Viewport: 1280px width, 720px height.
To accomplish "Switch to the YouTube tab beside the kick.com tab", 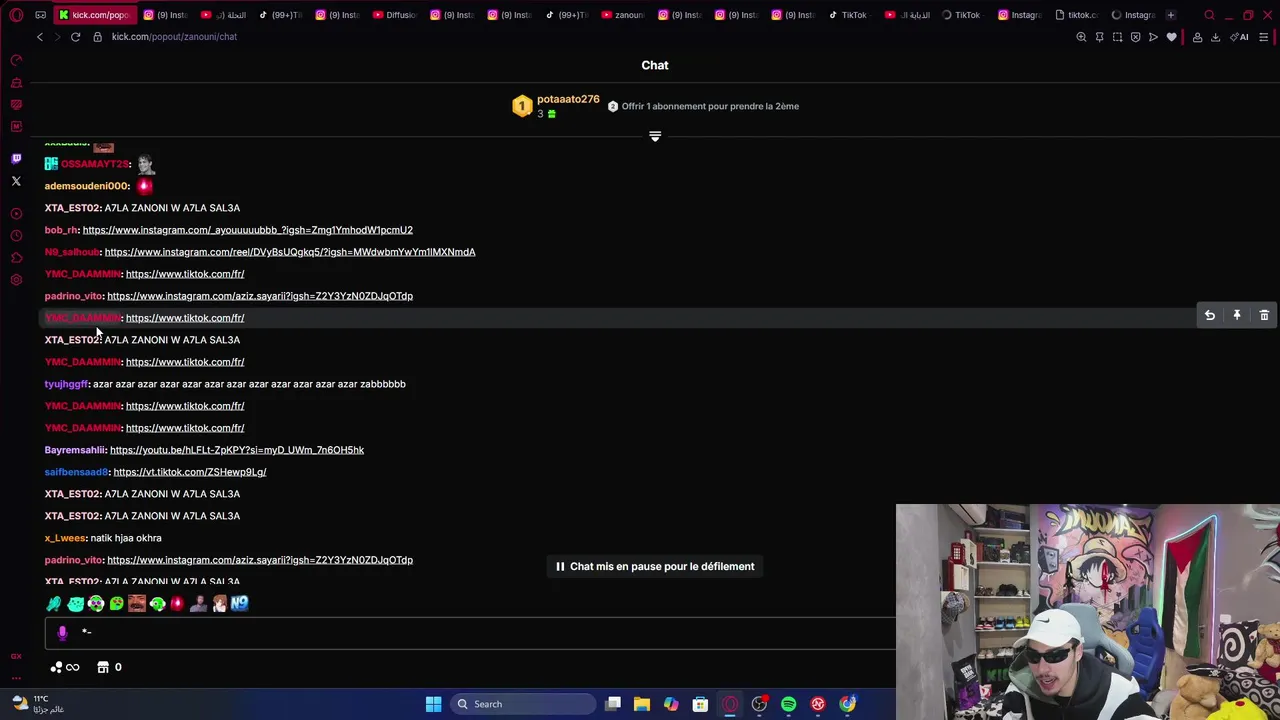I will 223,15.
